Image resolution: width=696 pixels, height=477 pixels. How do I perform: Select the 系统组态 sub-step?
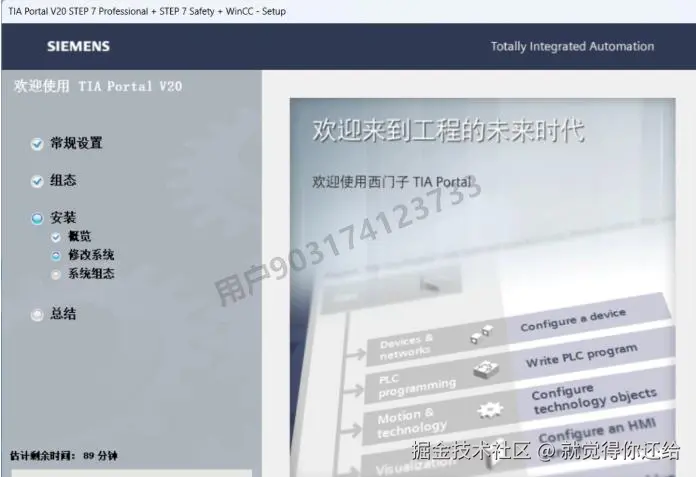[x=91, y=273]
